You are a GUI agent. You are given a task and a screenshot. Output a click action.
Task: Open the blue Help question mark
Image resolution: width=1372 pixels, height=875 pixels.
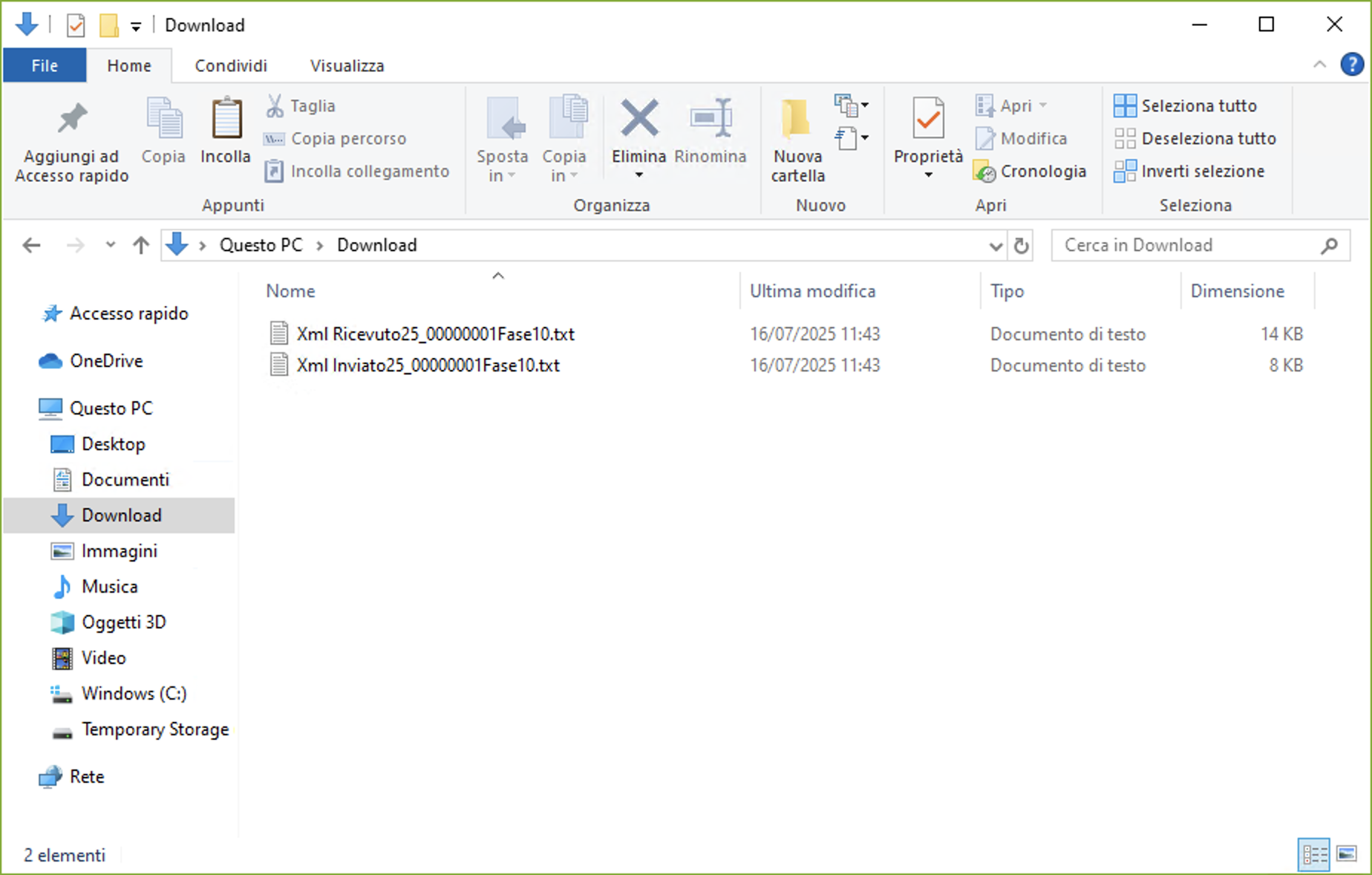1352,65
